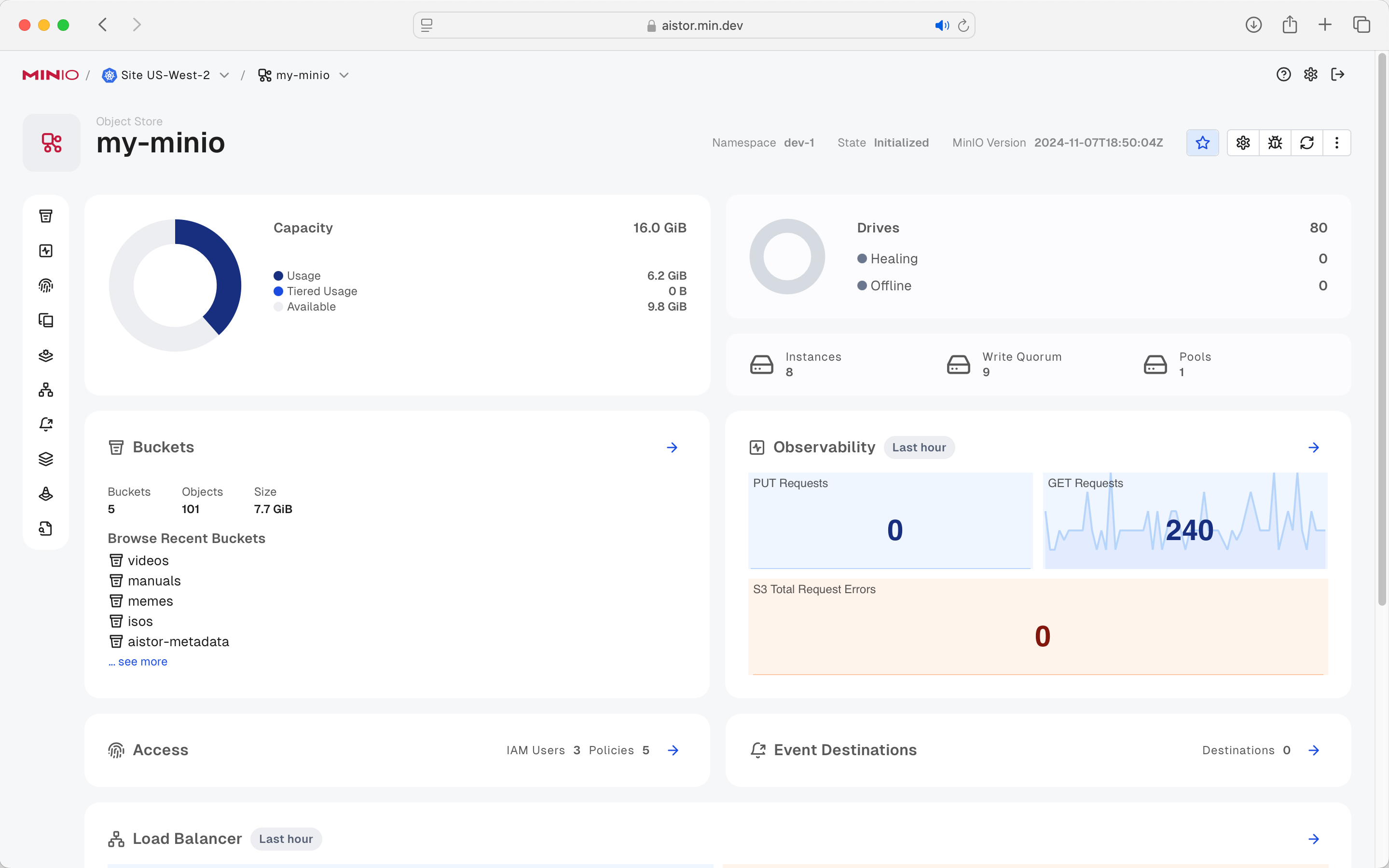Open the manuals bucket
The width and height of the screenshot is (1389, 868).
tap(145, 581)
